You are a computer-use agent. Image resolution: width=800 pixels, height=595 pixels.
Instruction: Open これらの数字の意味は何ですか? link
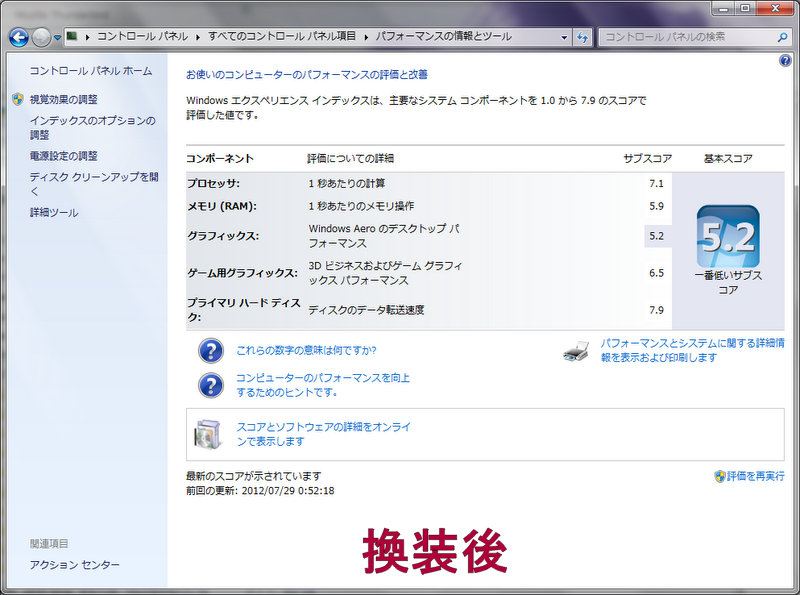pyautogui.click(x=306, y=351)
